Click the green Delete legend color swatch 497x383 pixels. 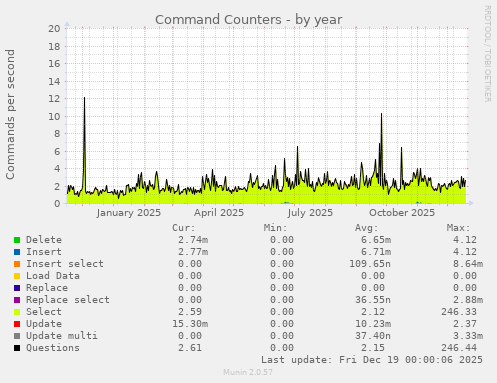[17, 240]
